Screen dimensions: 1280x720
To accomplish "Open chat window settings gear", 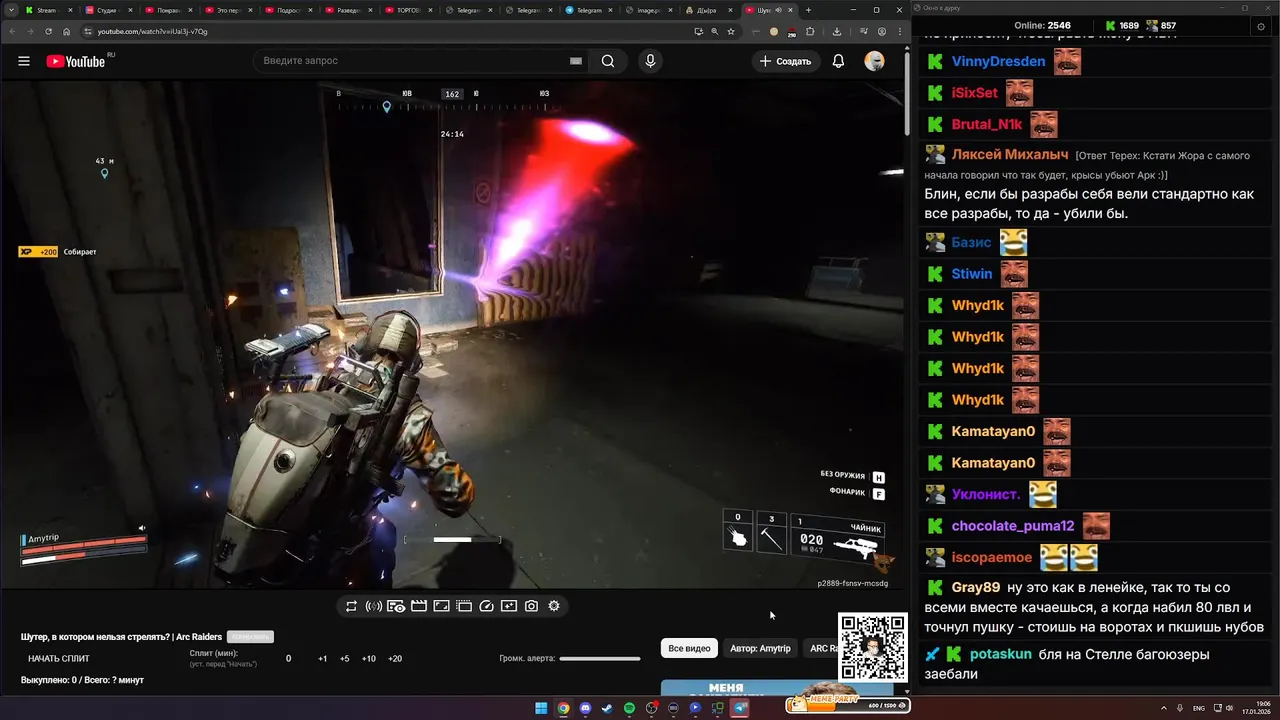I will 1260,27.
